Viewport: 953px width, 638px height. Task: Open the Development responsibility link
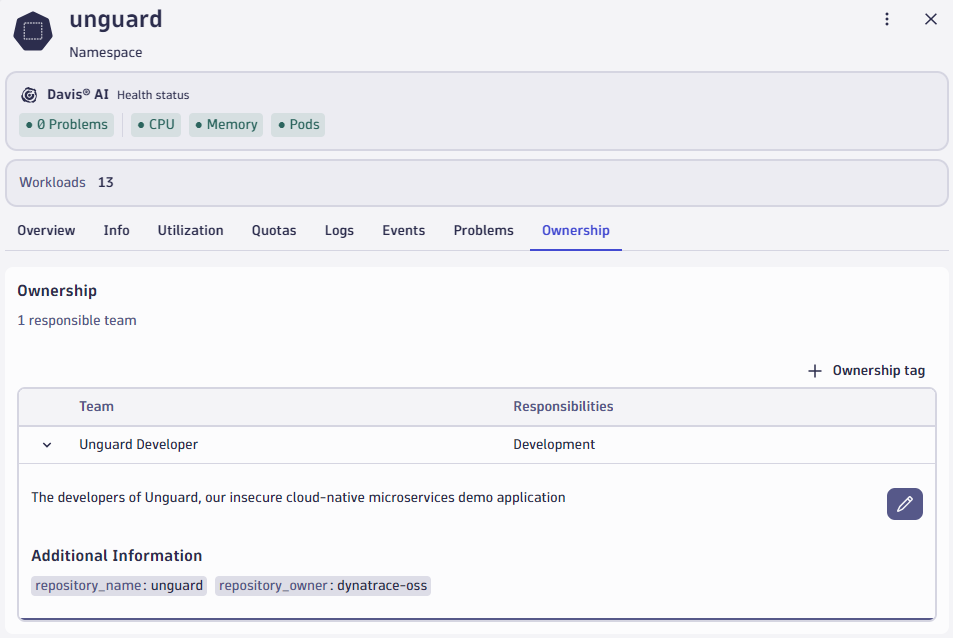tap(554, 444)
